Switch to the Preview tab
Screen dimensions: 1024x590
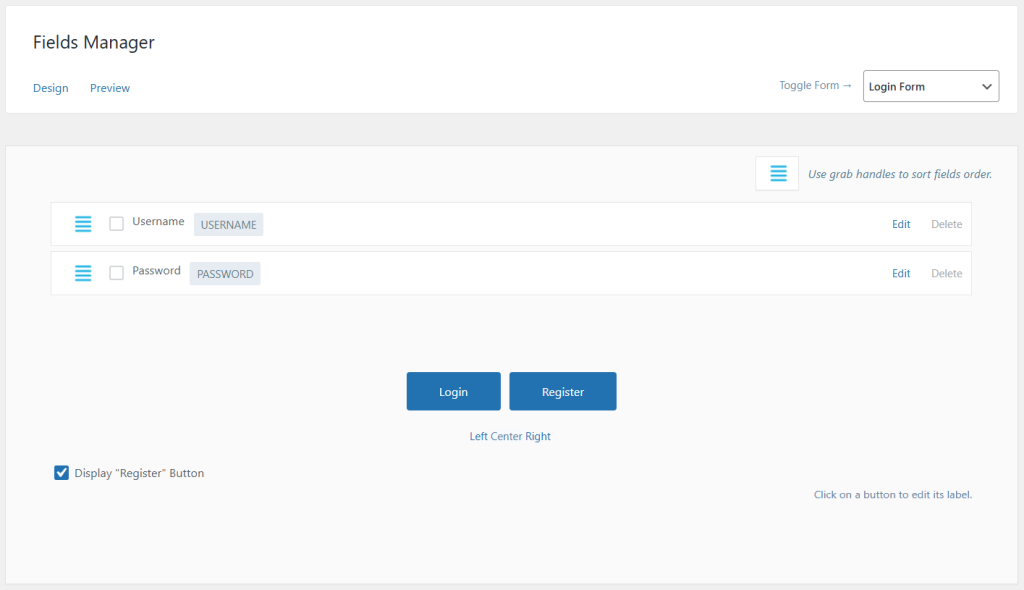click(110, 88)
